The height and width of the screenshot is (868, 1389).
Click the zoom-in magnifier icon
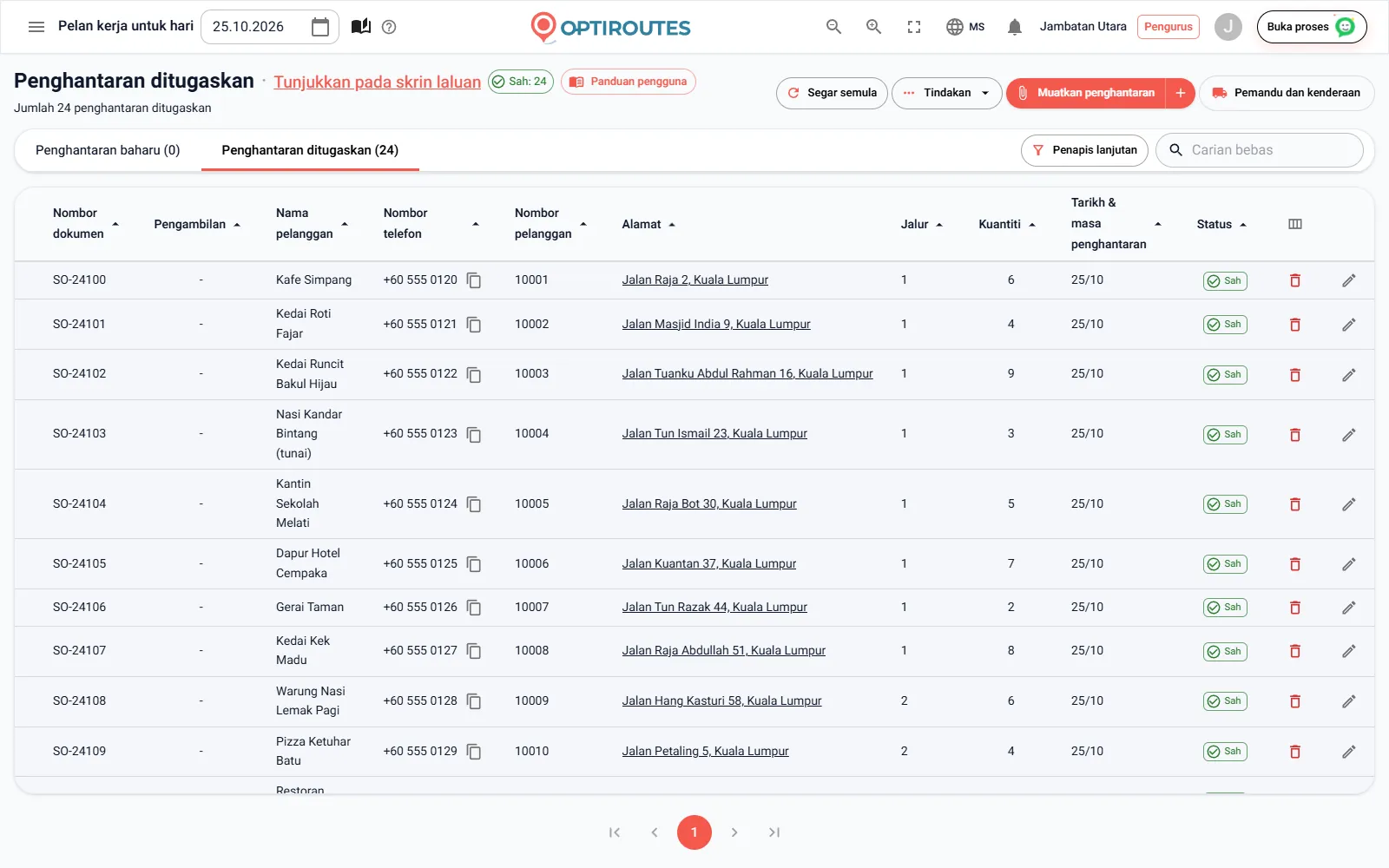point(874,27)
